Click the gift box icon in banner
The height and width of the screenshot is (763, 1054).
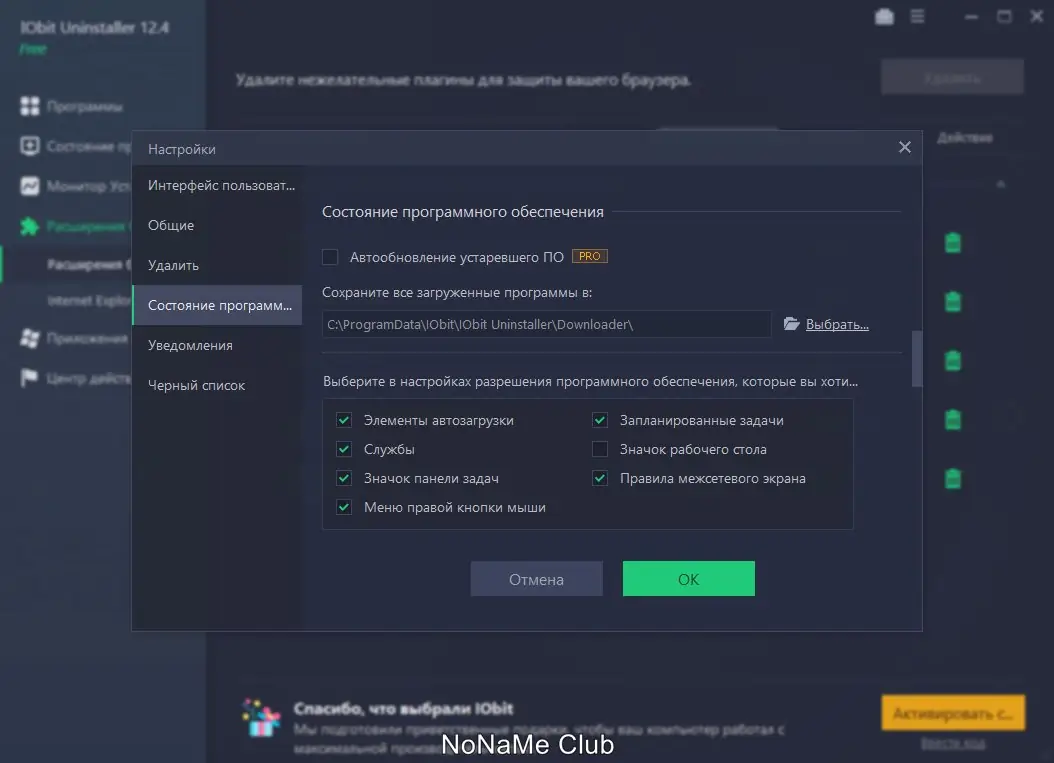[x=261, y=718]
